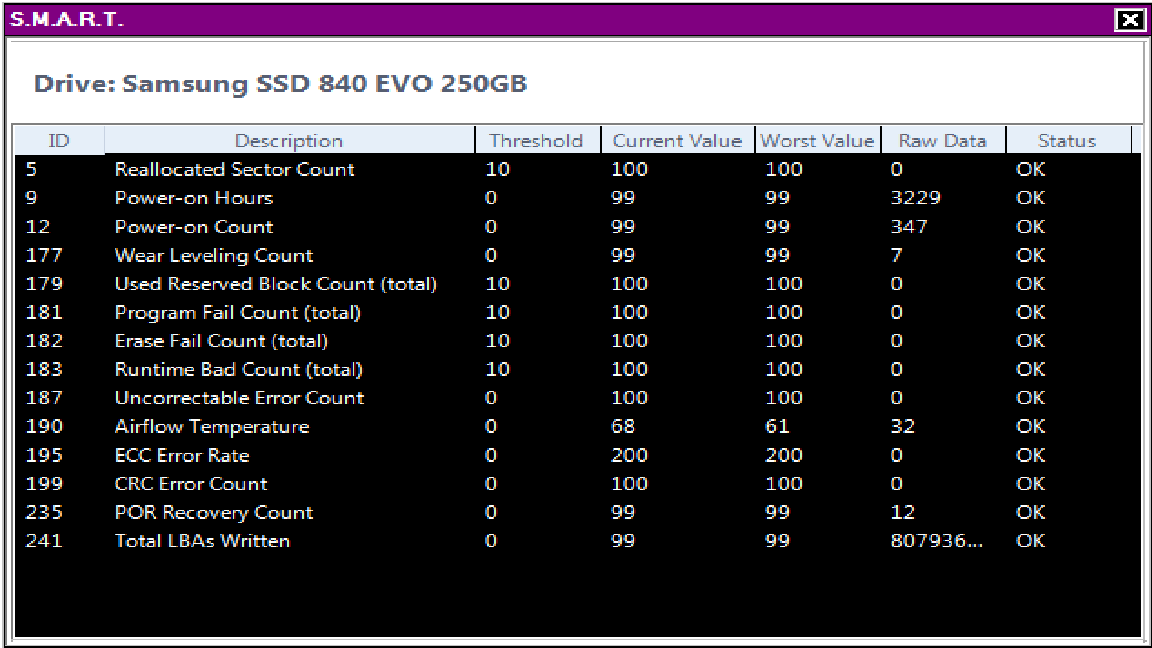Click worst value 61
This screenshot has width=1152, height=648.
(x=777, y=426)
